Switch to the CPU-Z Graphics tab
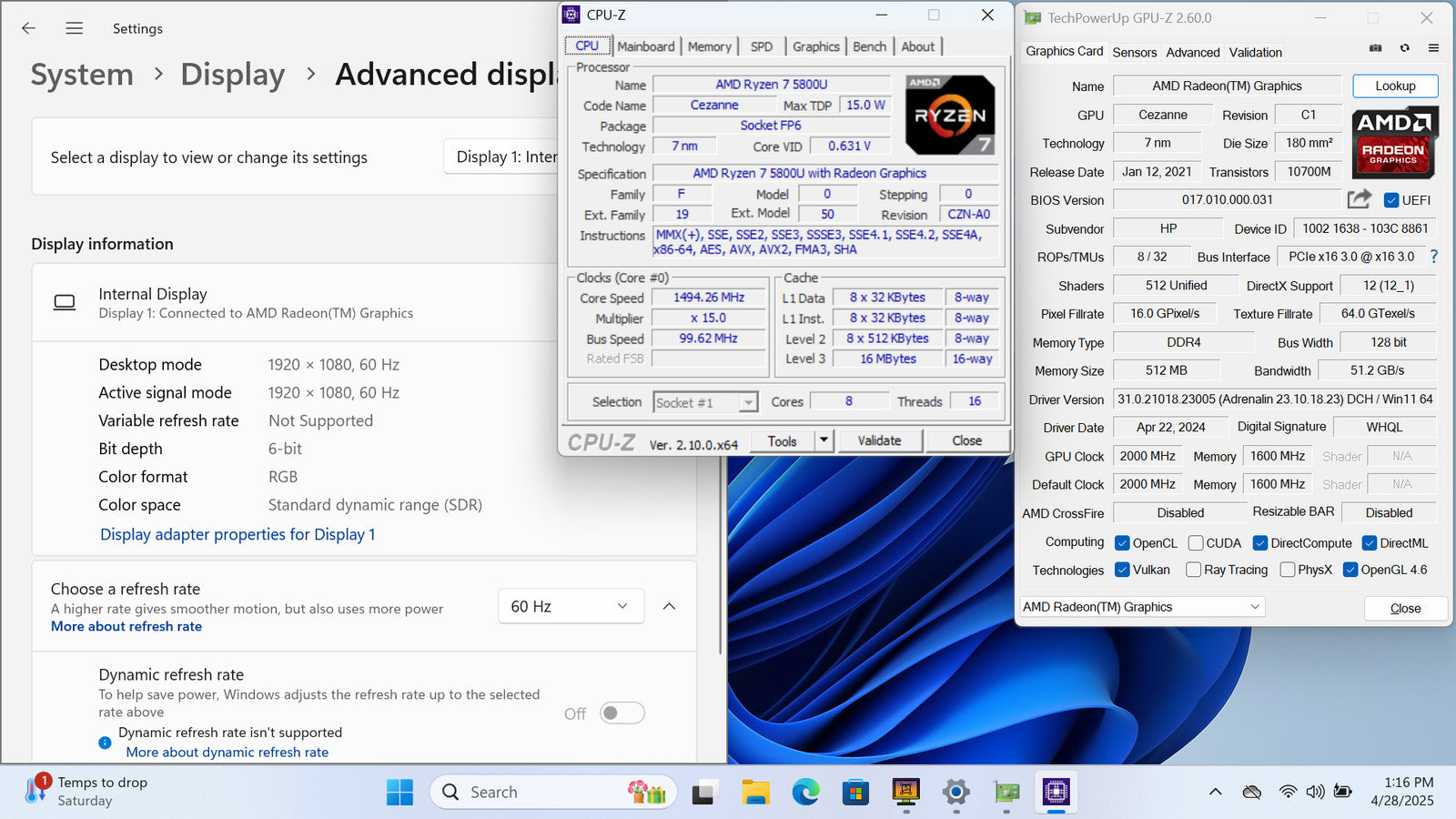This screenshot has height=819, width=1456. point(816,46)
